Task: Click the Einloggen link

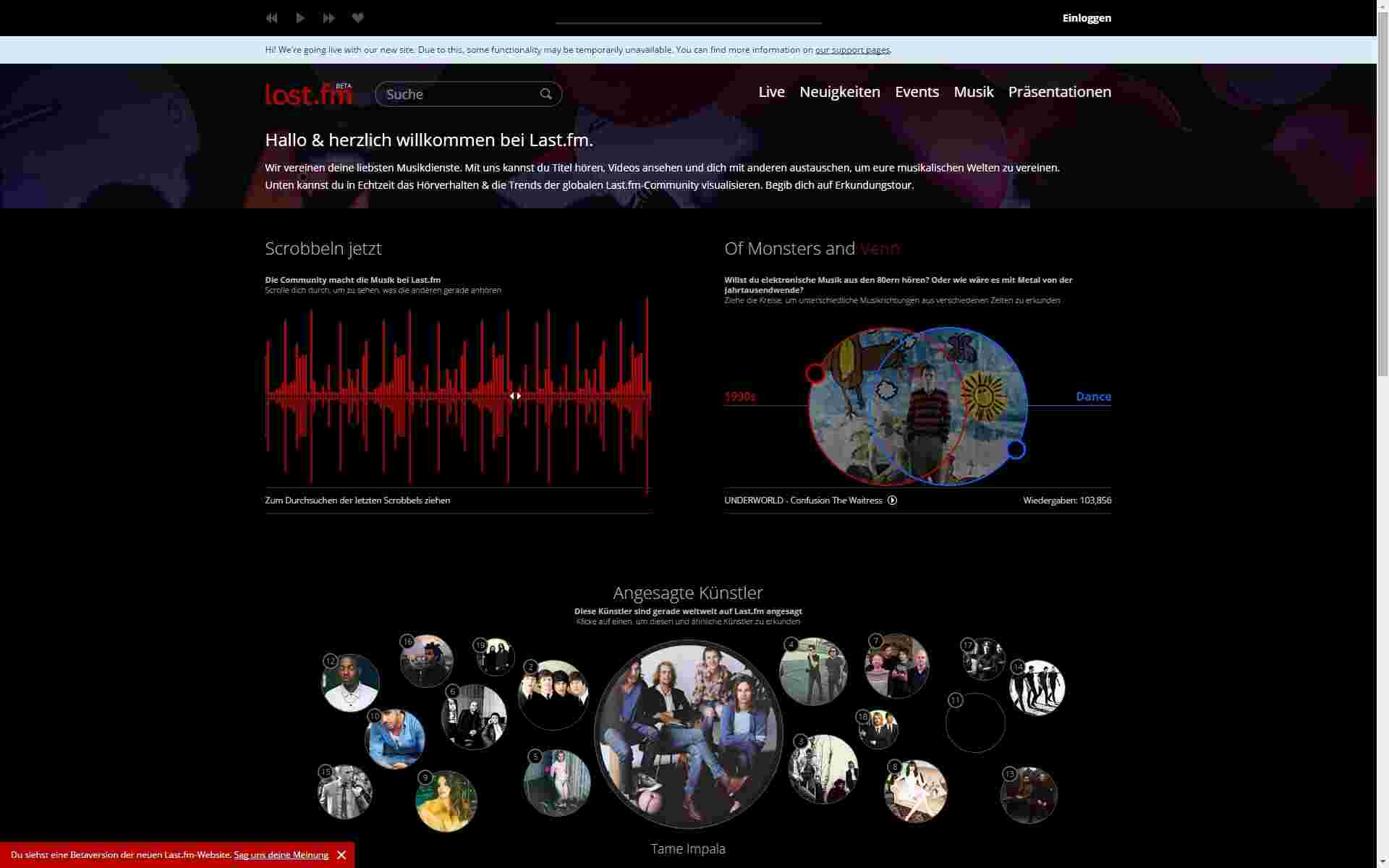Action: coord(1086,18)
